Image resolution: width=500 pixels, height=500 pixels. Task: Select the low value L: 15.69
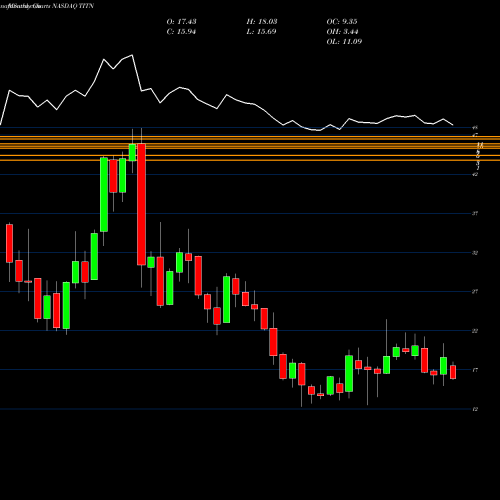point(261,32)
